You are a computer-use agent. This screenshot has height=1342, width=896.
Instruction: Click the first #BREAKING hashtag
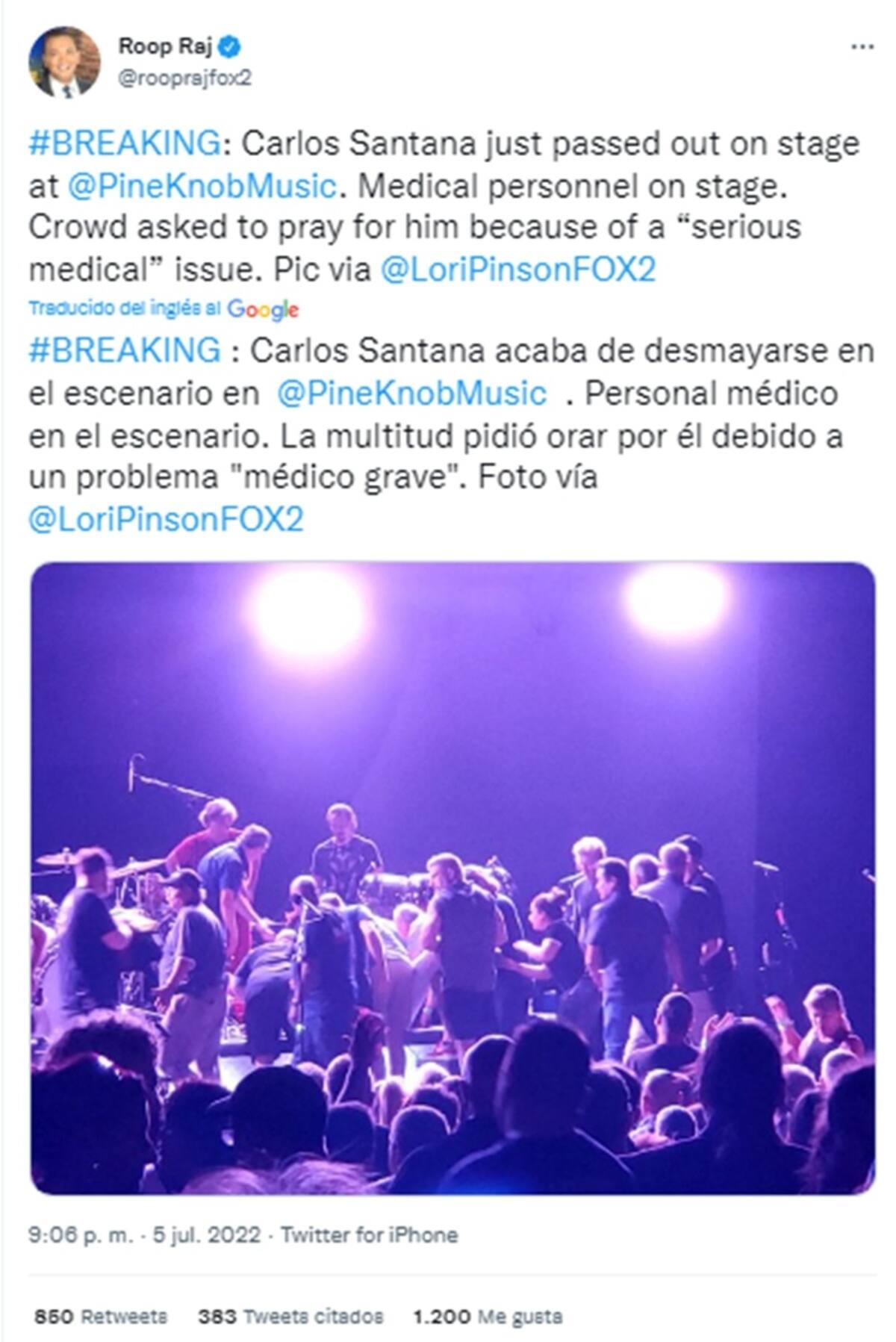[x=125, y=143]
